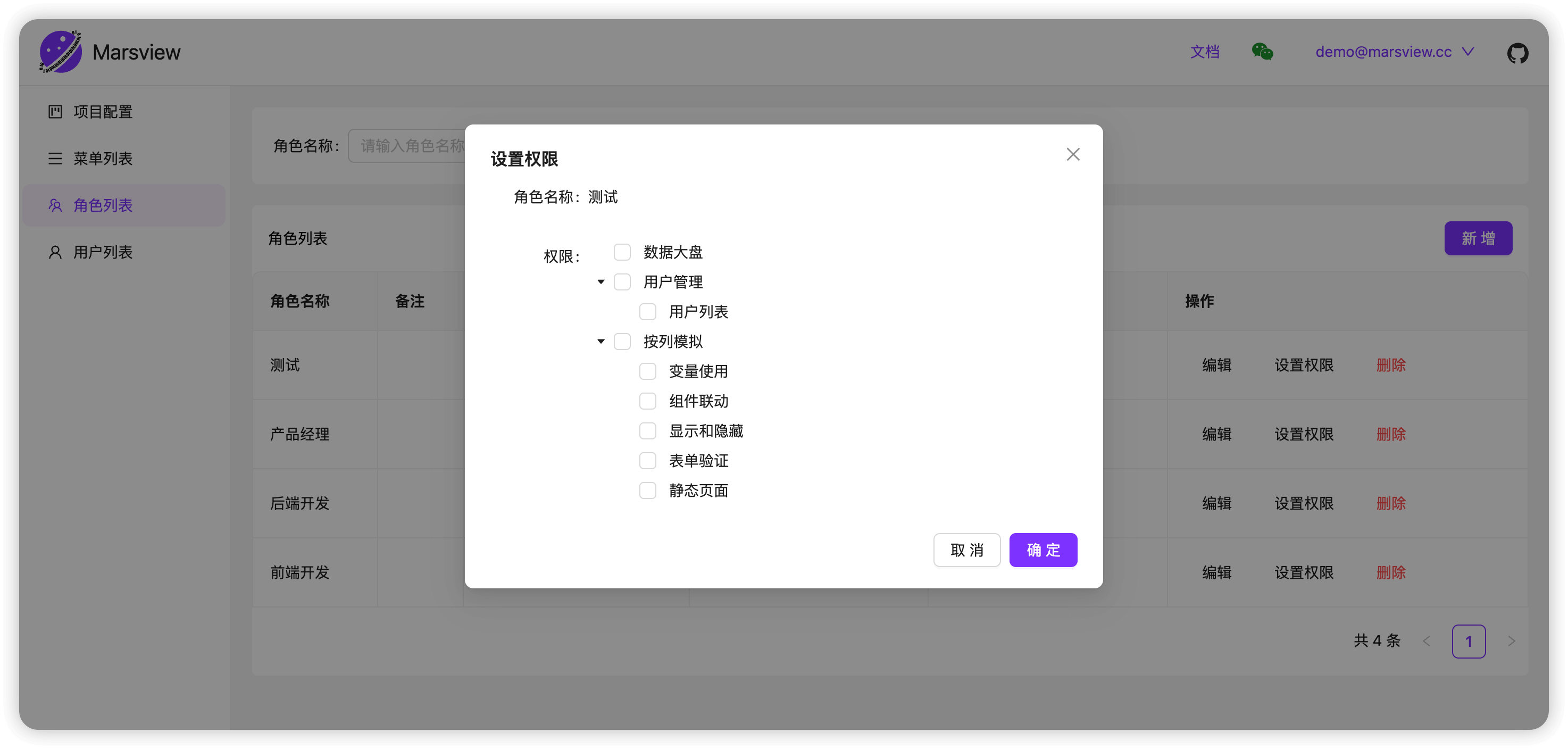
Task: Open the WeChat icon in the header
Action: point(1263,52)
